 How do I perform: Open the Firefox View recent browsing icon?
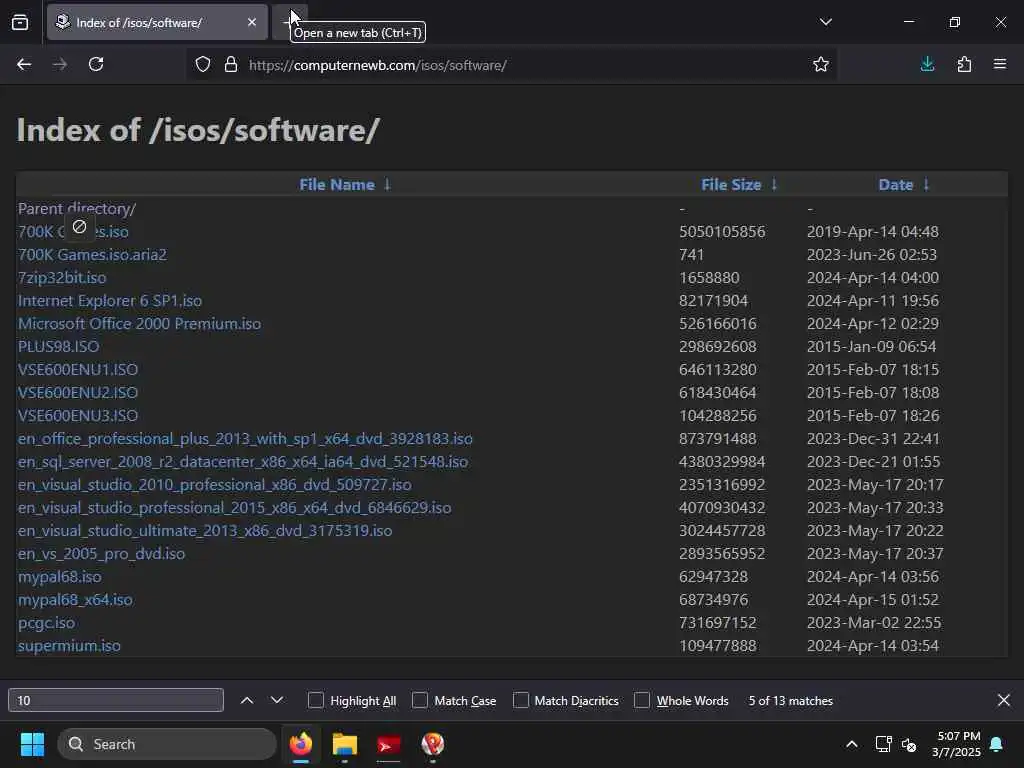pyautogui.click(x=20, y=22)
